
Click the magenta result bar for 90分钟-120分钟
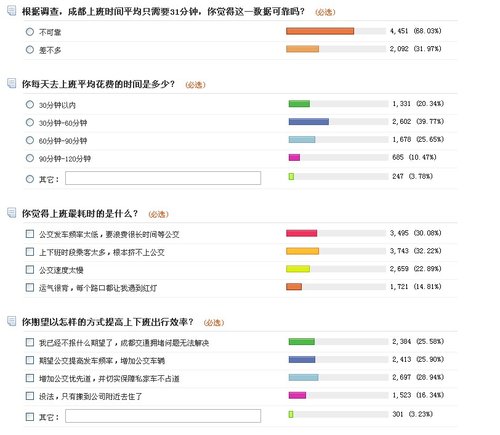click(x=294, y=157)
